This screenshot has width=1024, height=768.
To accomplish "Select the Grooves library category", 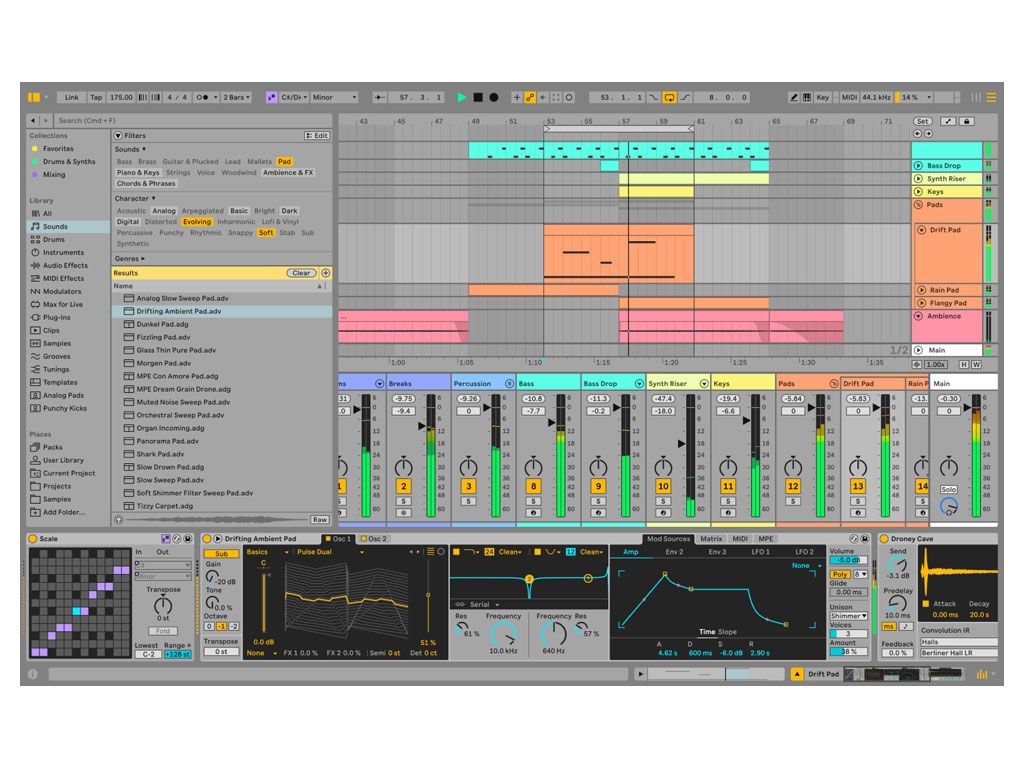I will click(x=56, y=356).
